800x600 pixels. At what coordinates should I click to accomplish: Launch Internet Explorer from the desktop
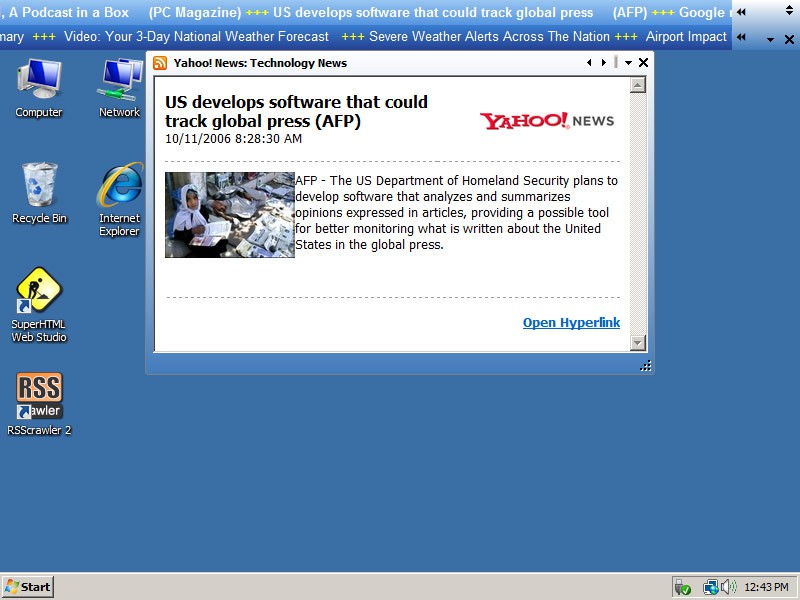pos(119,199)
